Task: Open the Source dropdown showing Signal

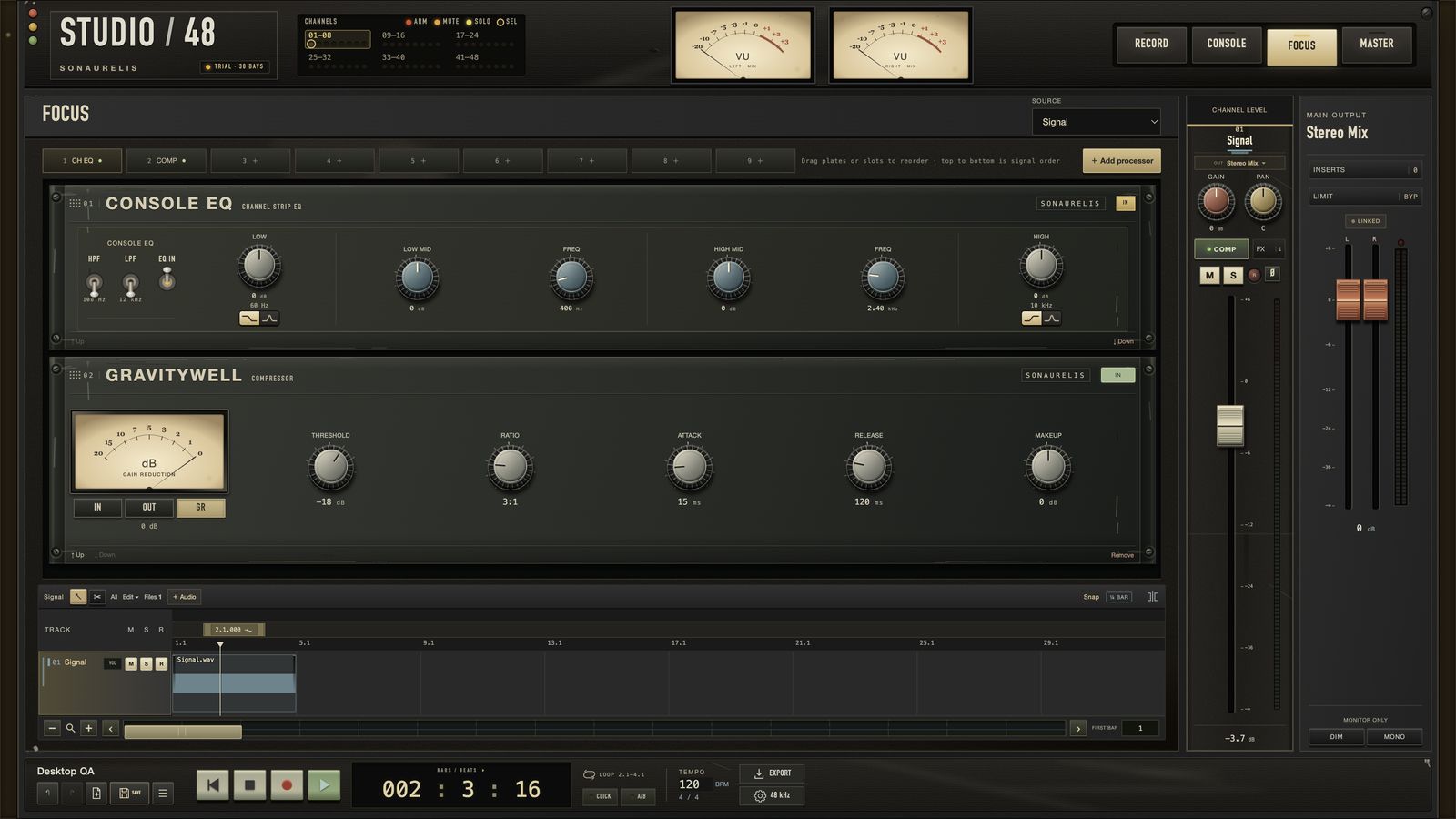Action: pos(1097,122)
